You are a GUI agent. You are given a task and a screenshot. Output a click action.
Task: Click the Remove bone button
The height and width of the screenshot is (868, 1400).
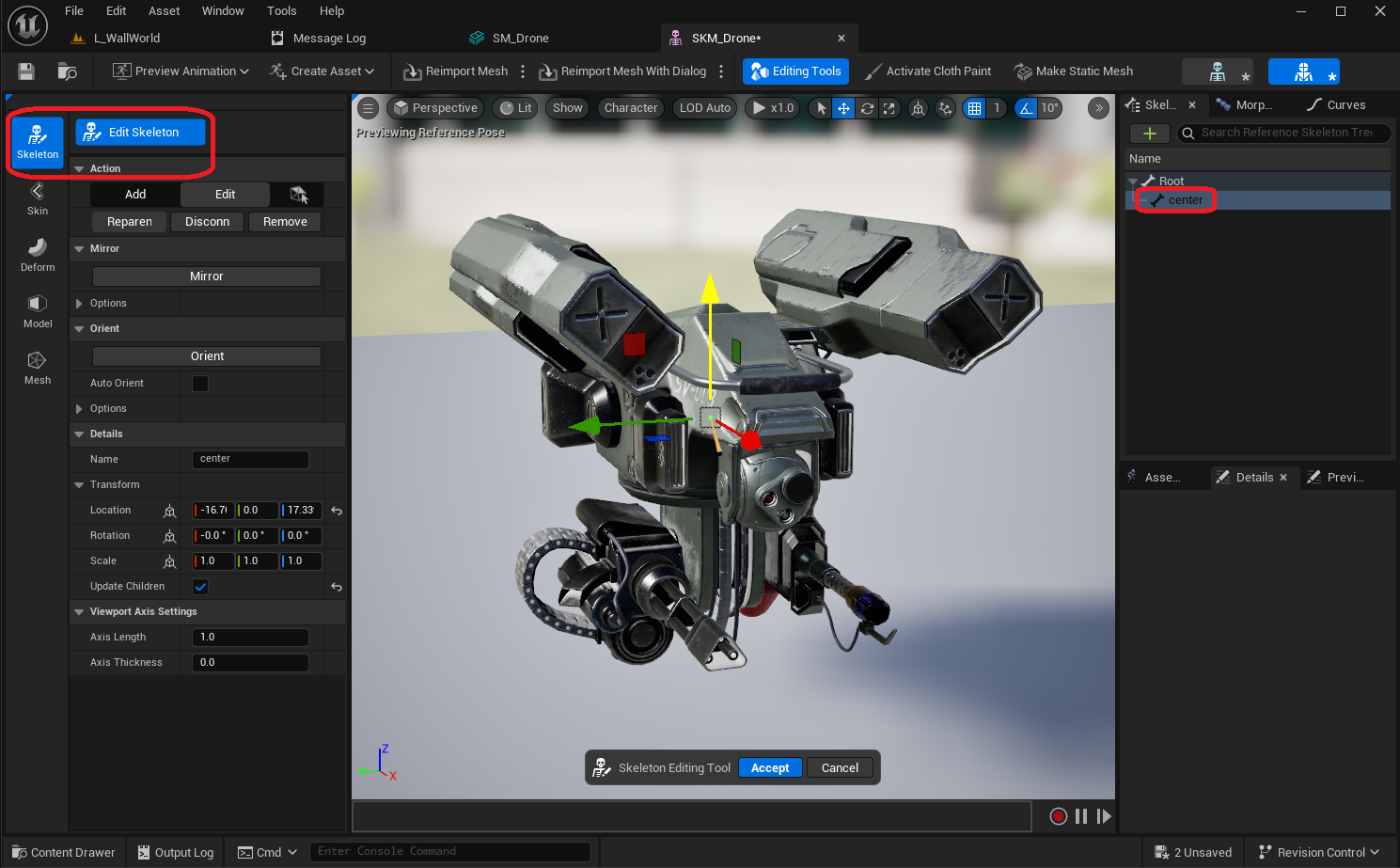point(285,222)
